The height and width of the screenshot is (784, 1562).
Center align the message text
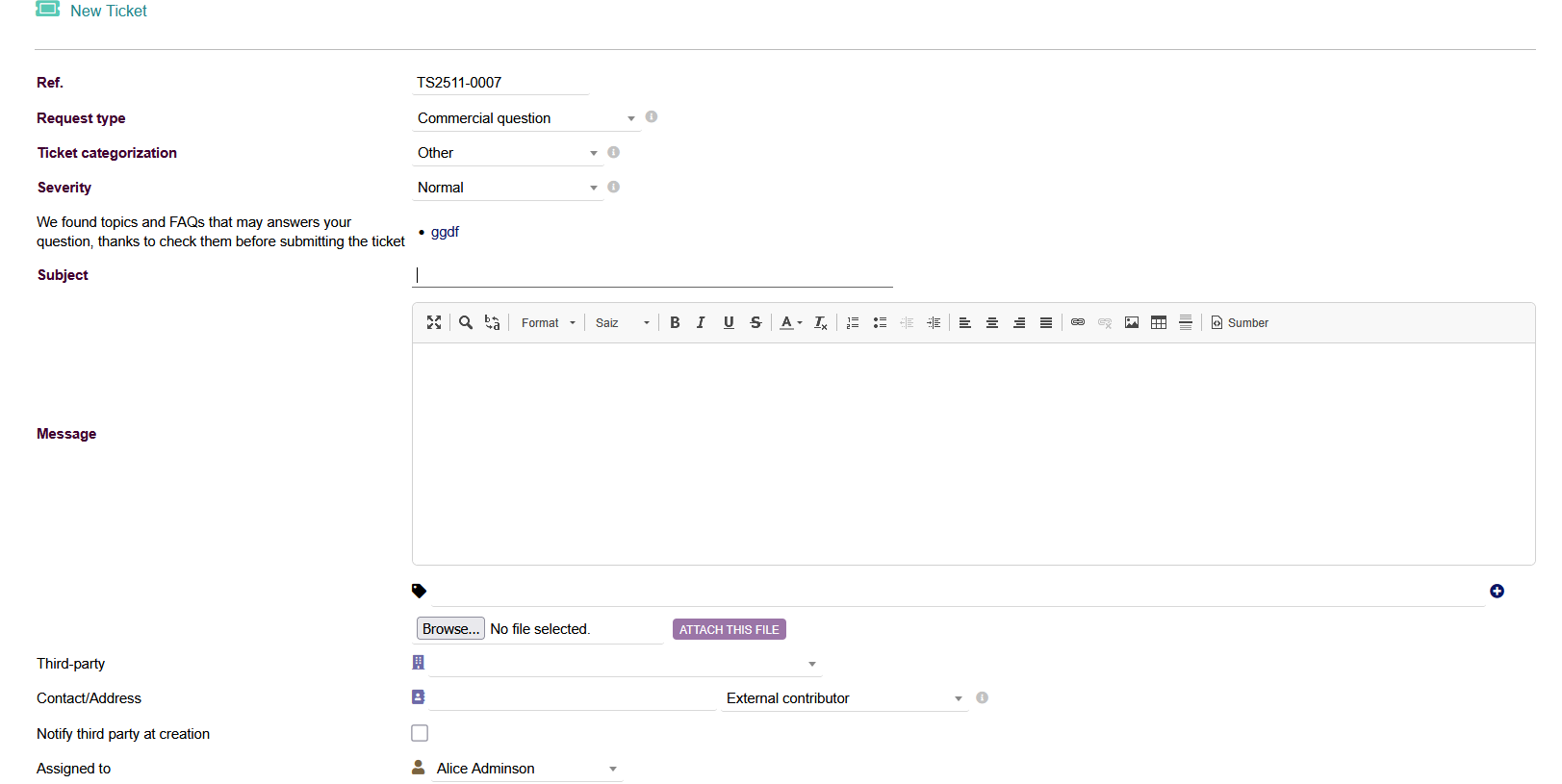click(992, 323)
